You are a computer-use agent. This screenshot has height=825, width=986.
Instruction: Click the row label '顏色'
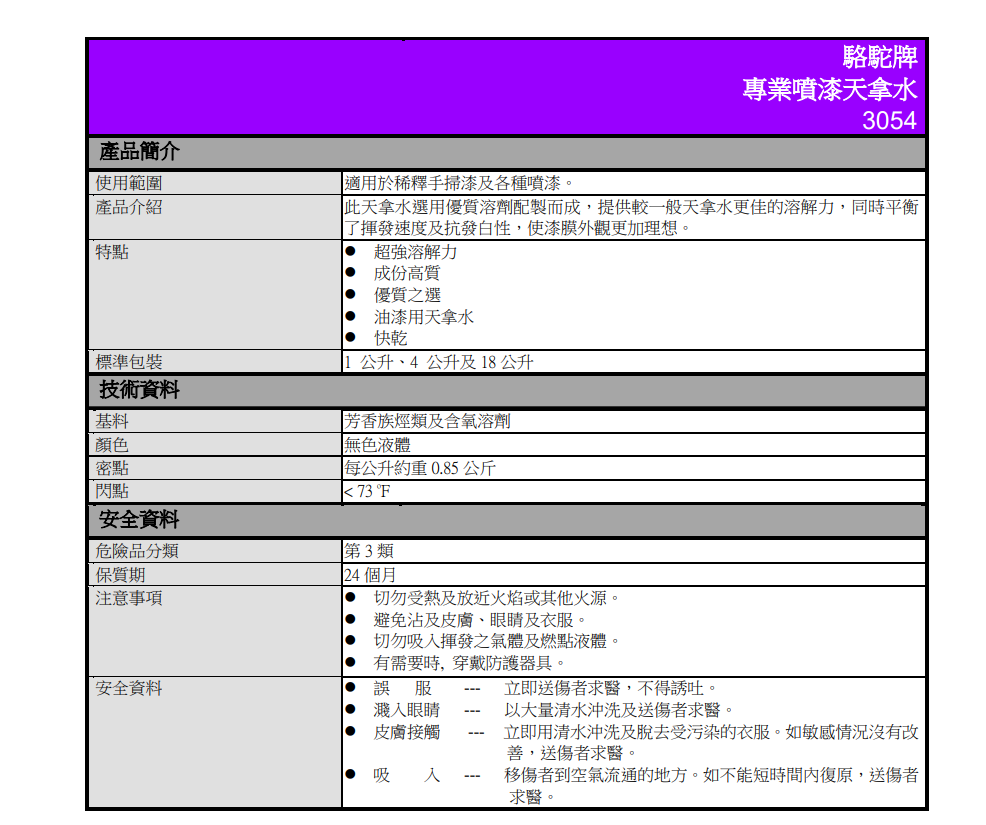click(x=112, y=445)
